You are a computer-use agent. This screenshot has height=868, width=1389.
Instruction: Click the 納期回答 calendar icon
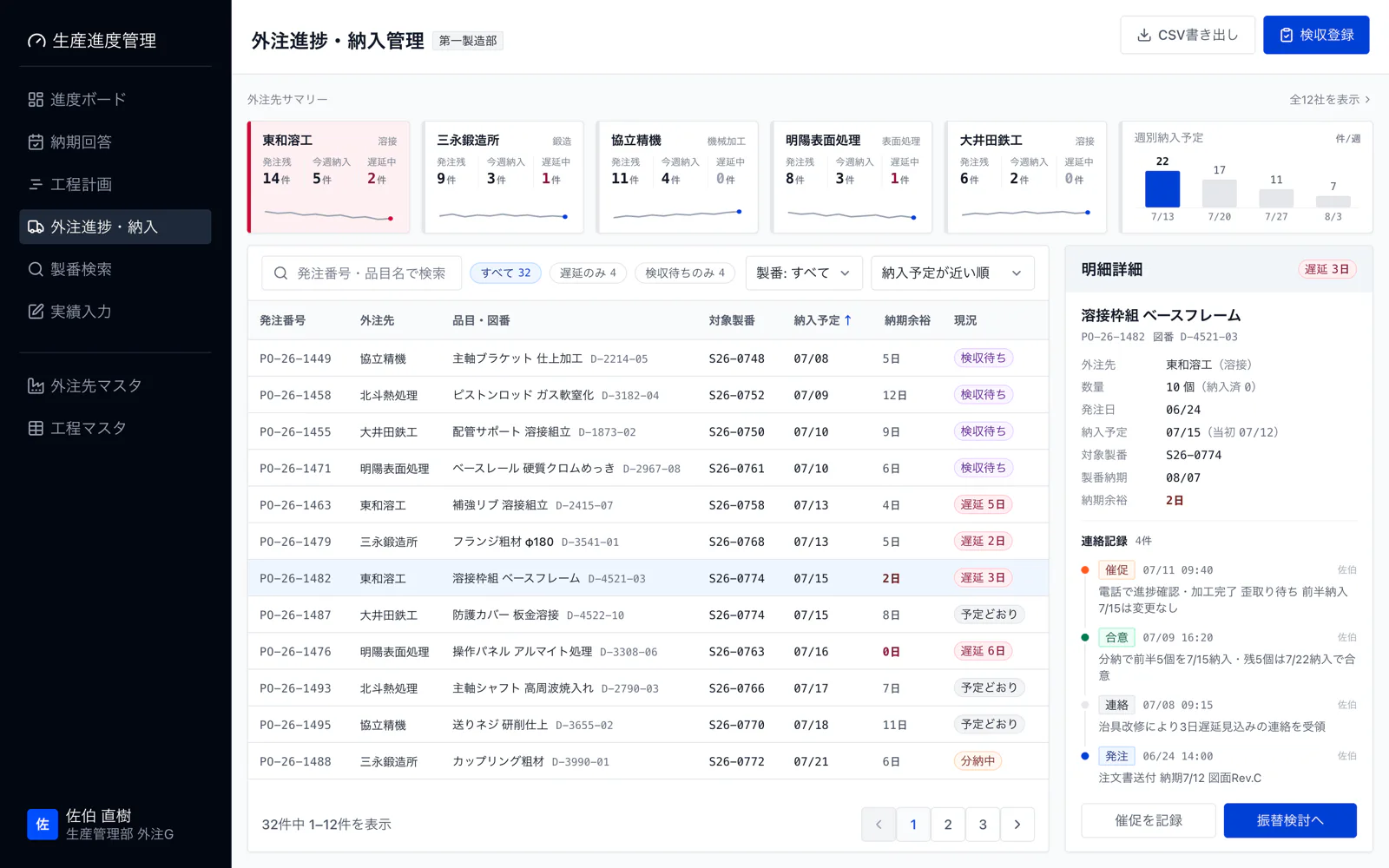point(36,142)
